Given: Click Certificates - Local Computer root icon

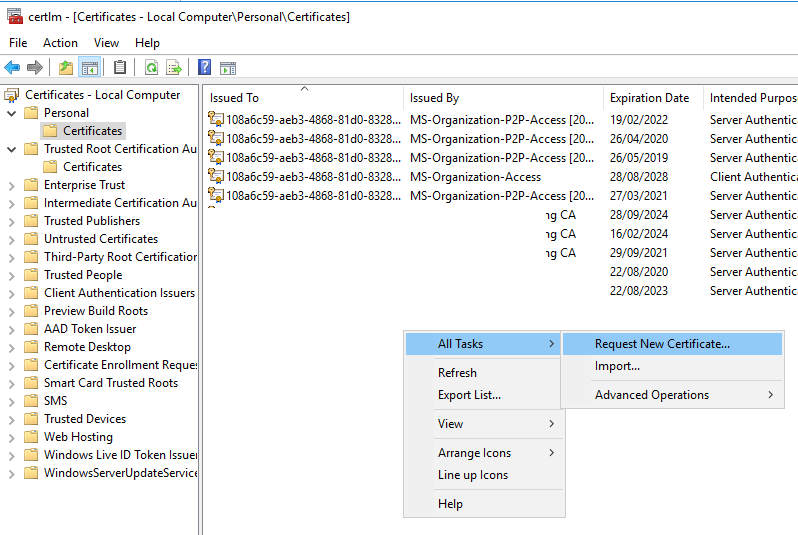Looking at the screenshot, I should (11, 95).
